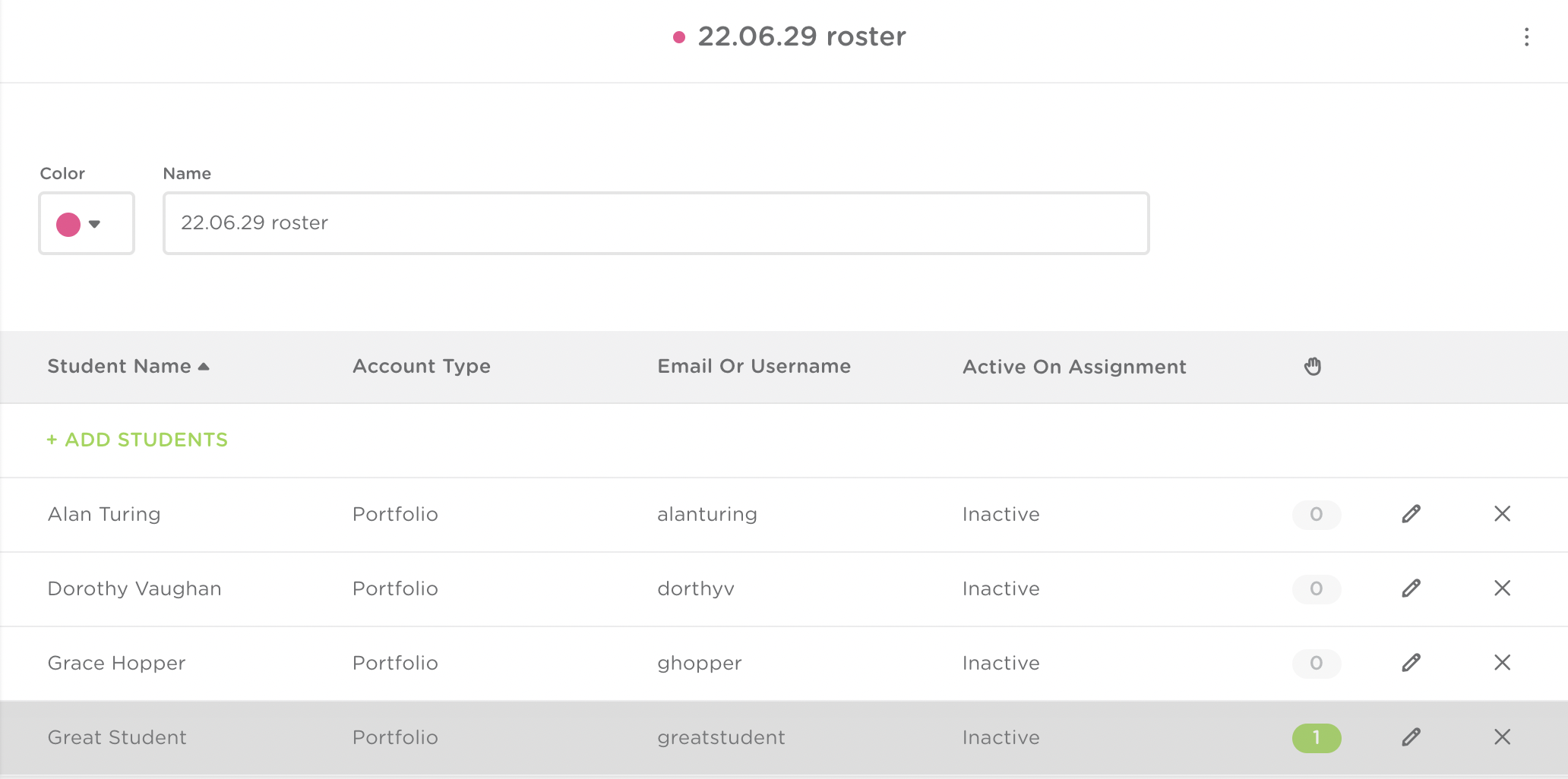
Task: Click ADD STUDENTS to add new students
Action: click(x=137, y=440)
